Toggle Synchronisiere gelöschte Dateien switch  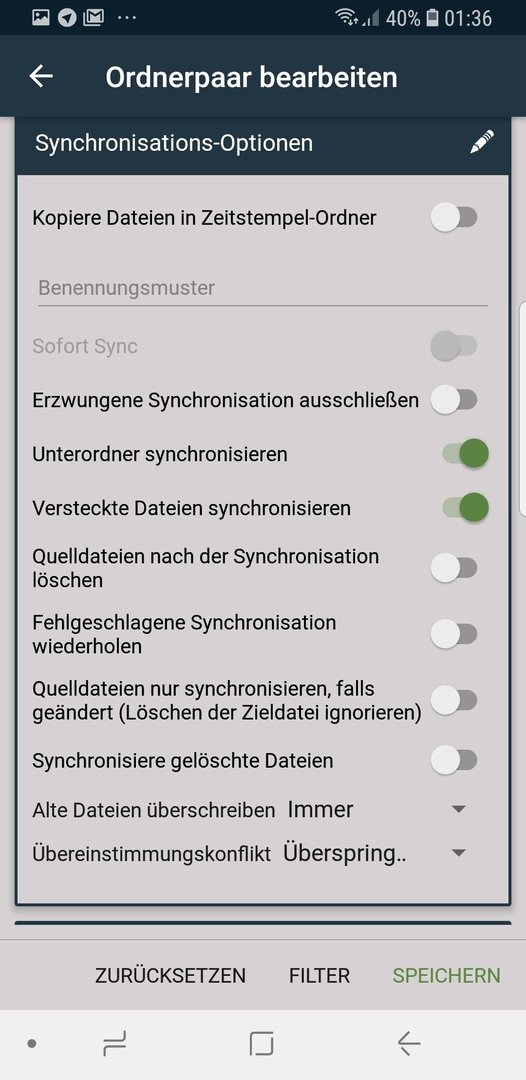coord(454,760)
